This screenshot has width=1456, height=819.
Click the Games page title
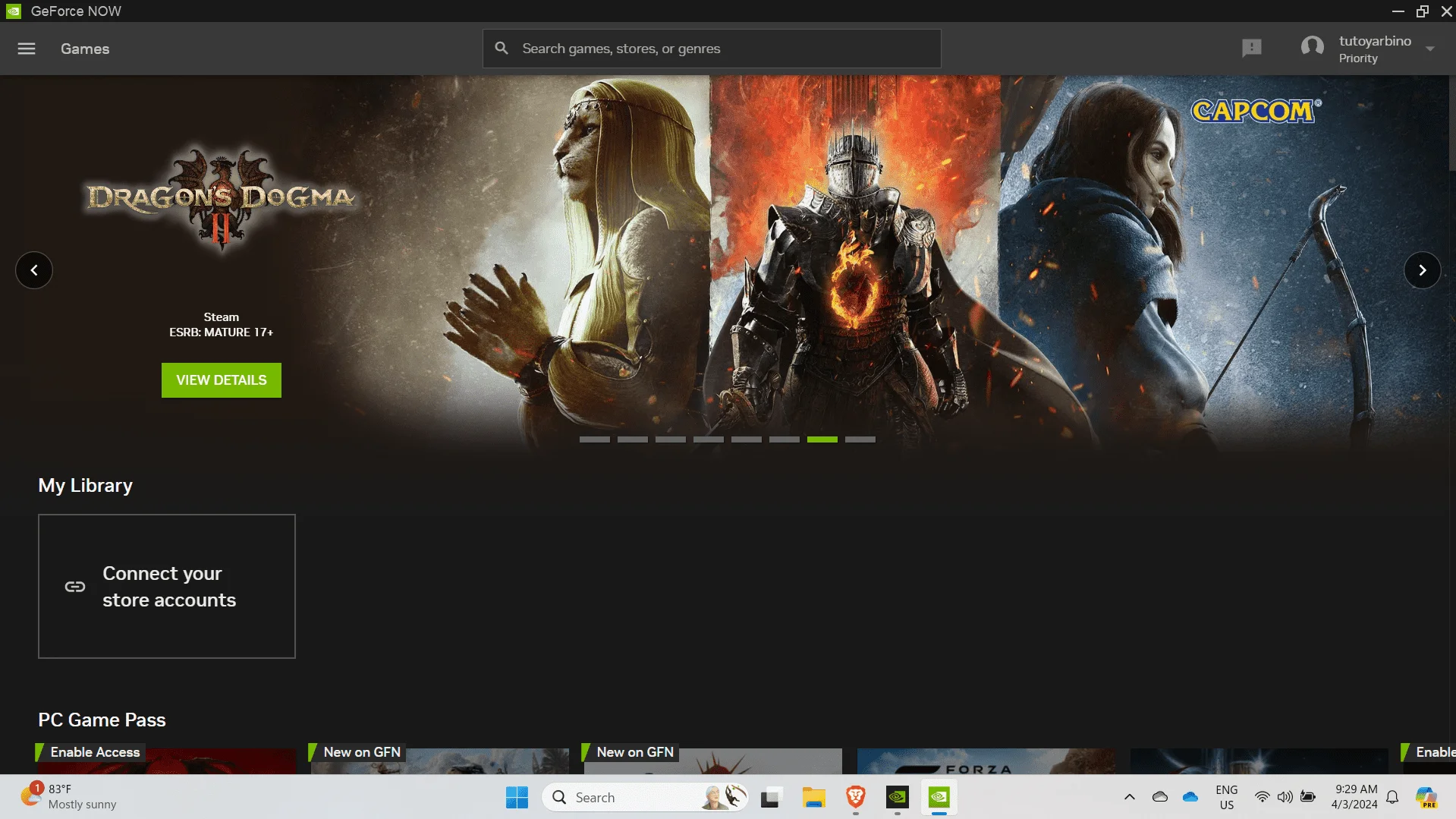point(85,49)
